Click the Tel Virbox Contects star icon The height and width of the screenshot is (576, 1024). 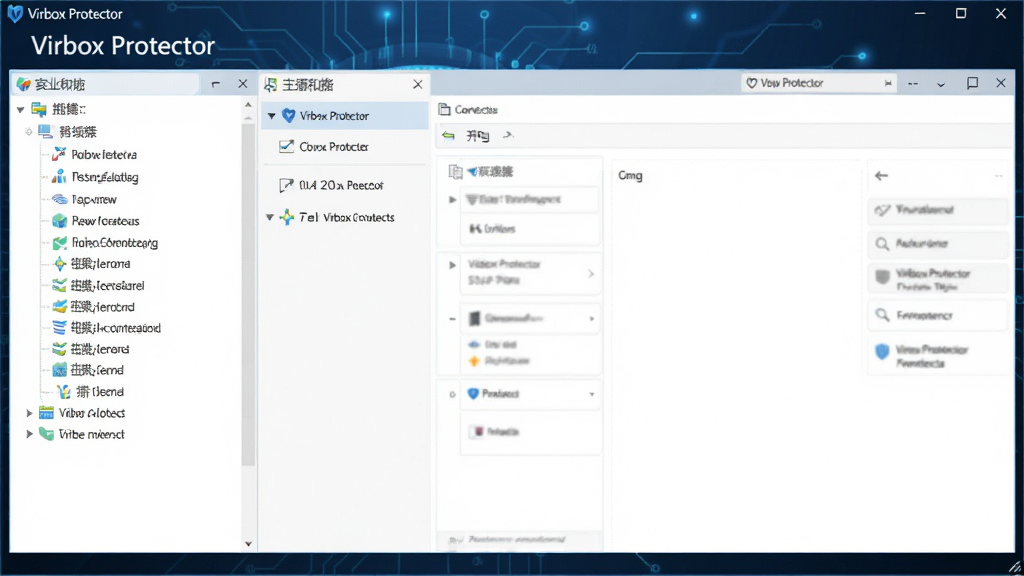click(x=287, y=217)
